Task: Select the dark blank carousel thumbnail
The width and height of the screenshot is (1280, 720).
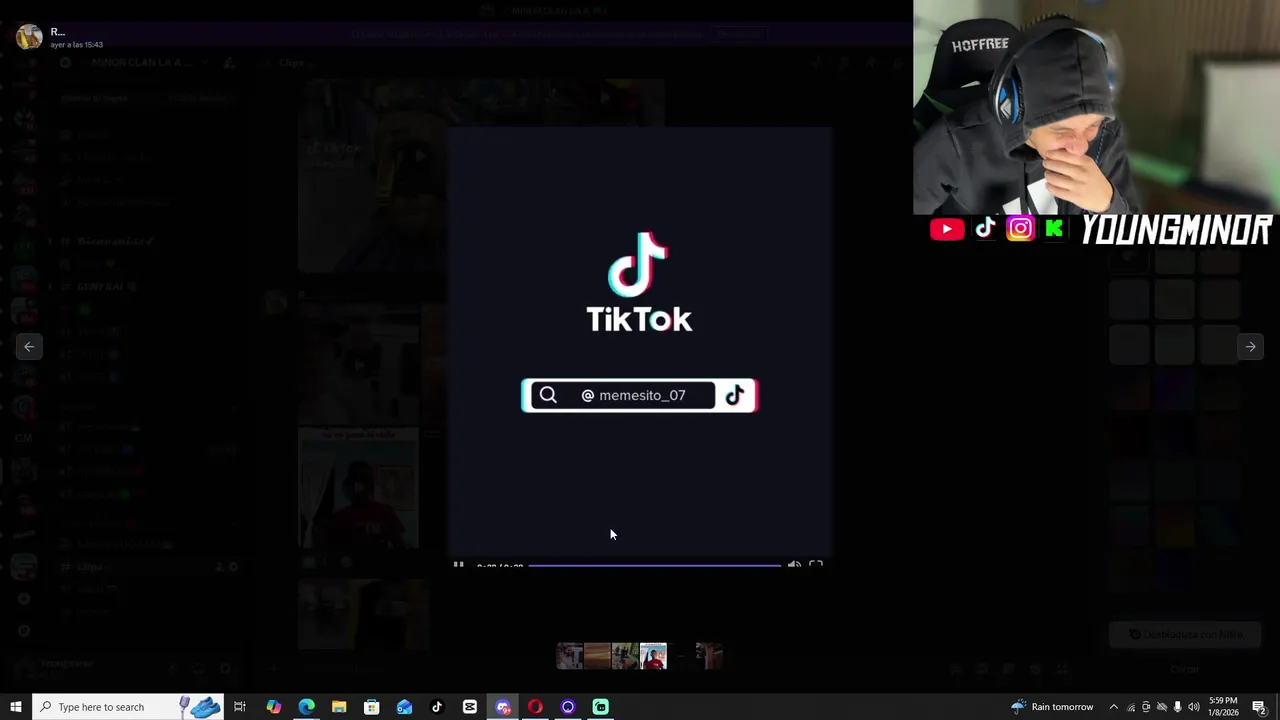Action: click(681, 656)
